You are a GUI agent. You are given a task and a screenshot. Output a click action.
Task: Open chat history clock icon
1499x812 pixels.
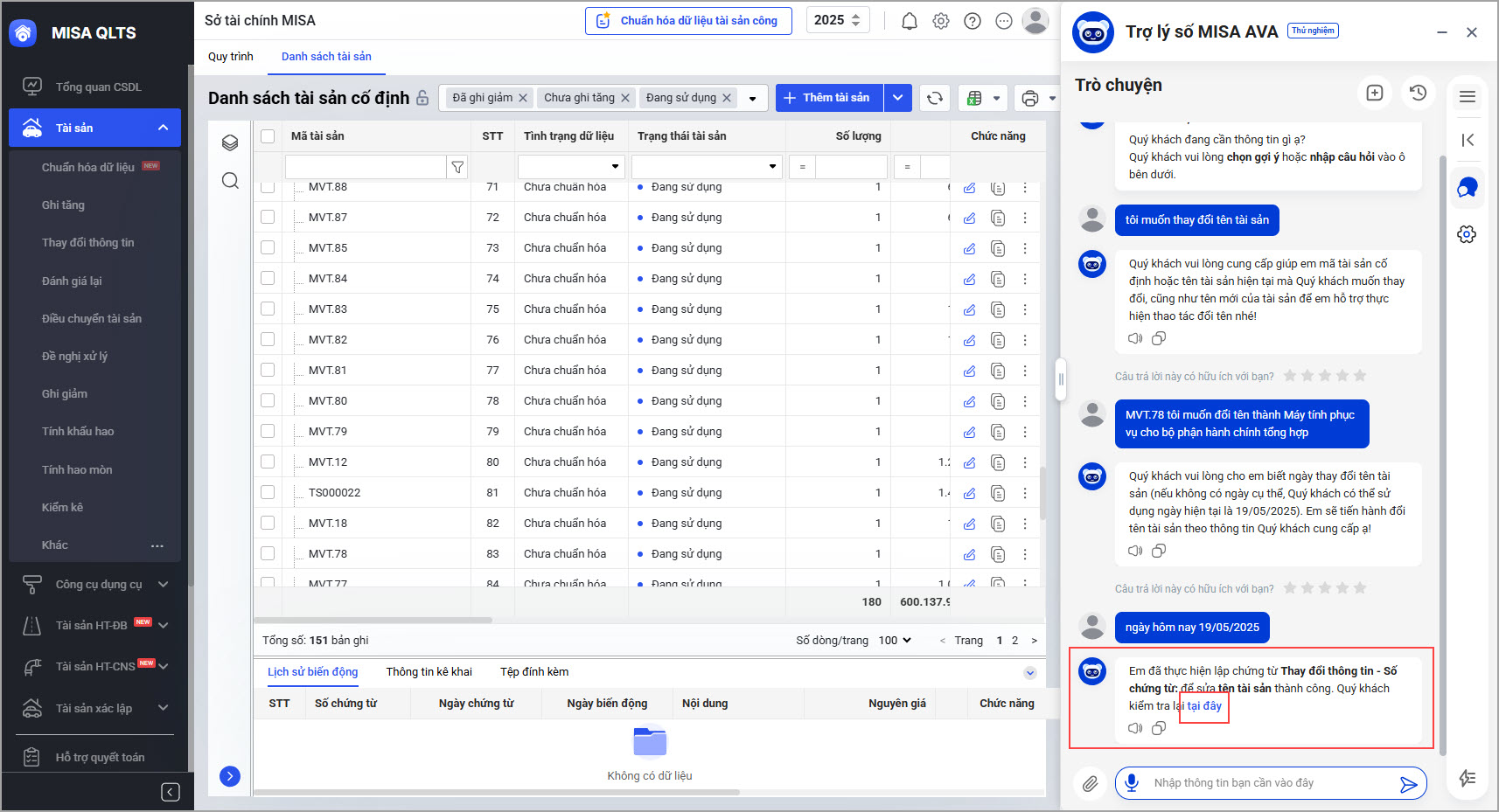point(1419,93)
